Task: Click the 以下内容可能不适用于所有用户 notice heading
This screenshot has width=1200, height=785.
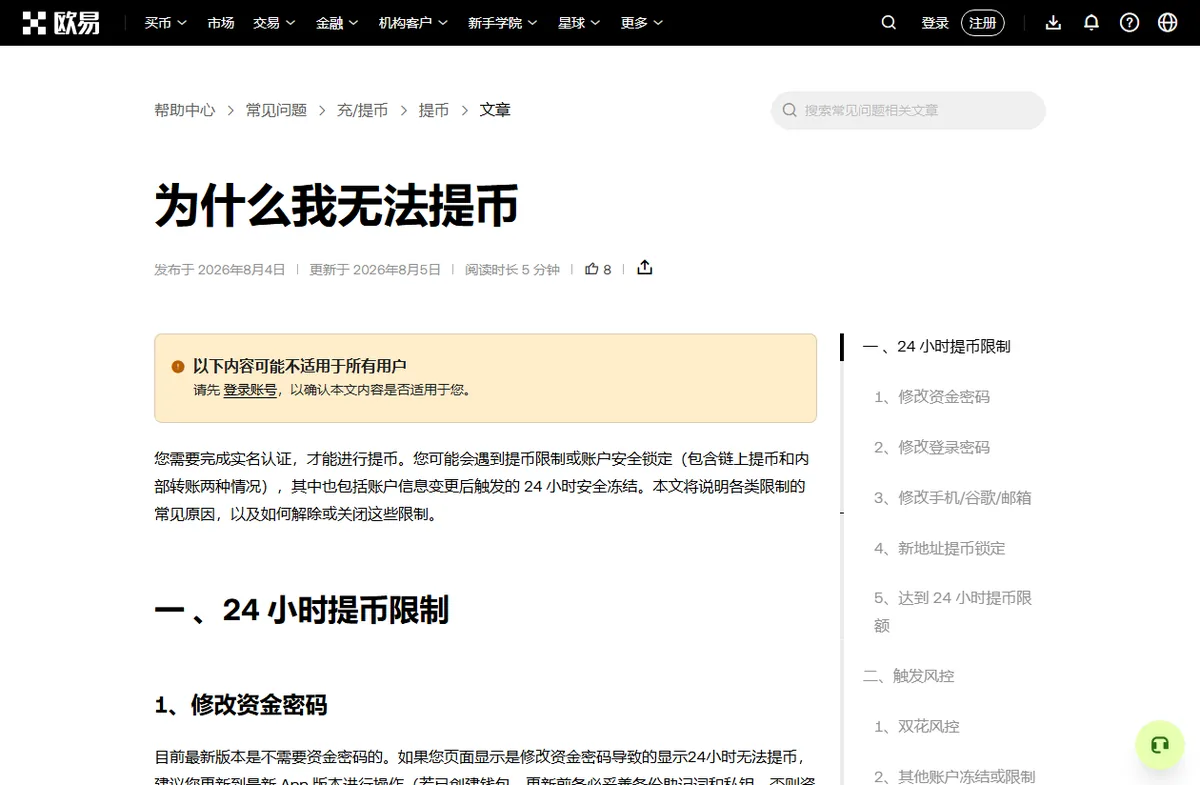Action: pyautogui.click(x=300, y=366)
